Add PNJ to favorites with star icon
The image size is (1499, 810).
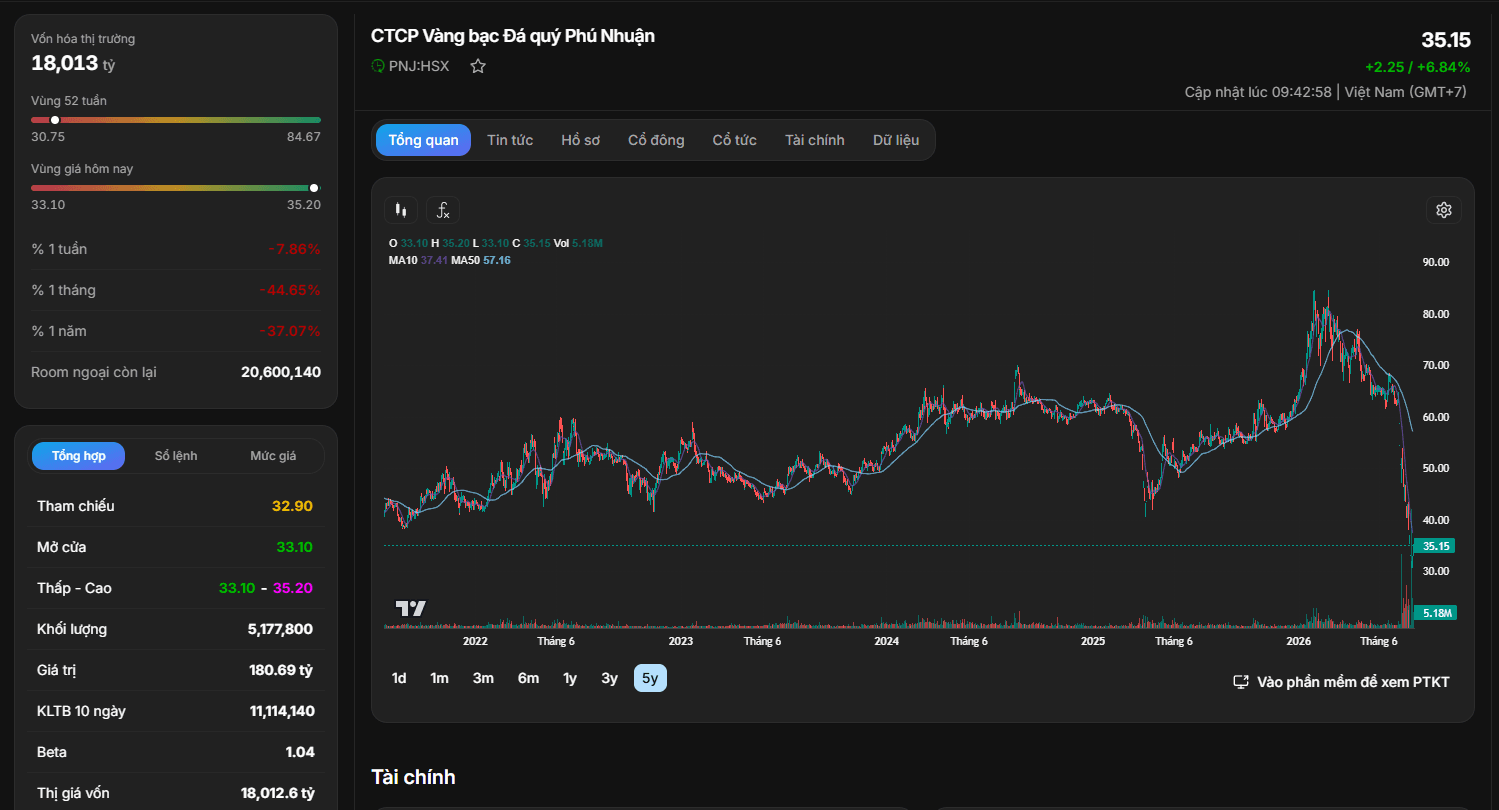[x=478, y=66]
